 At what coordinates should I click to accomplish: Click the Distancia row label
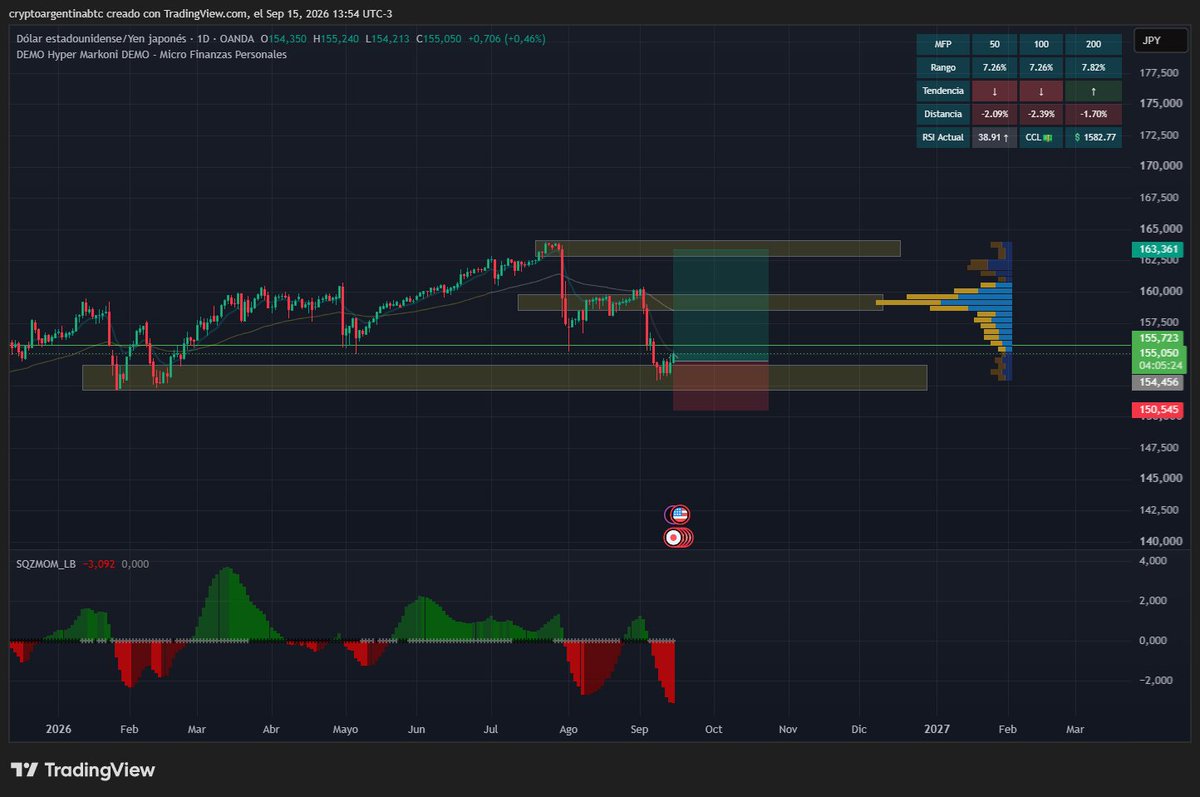pos(942,114)
